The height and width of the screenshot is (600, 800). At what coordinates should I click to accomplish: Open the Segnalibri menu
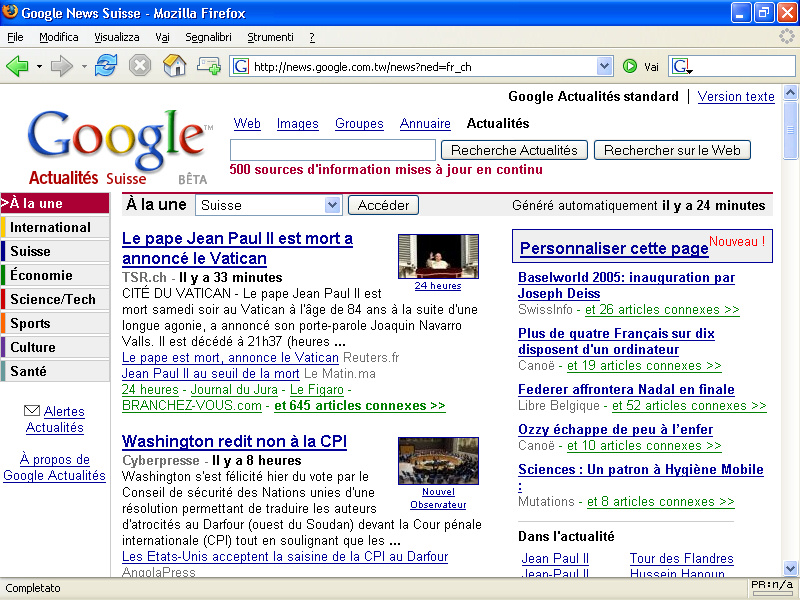point(208,37)
